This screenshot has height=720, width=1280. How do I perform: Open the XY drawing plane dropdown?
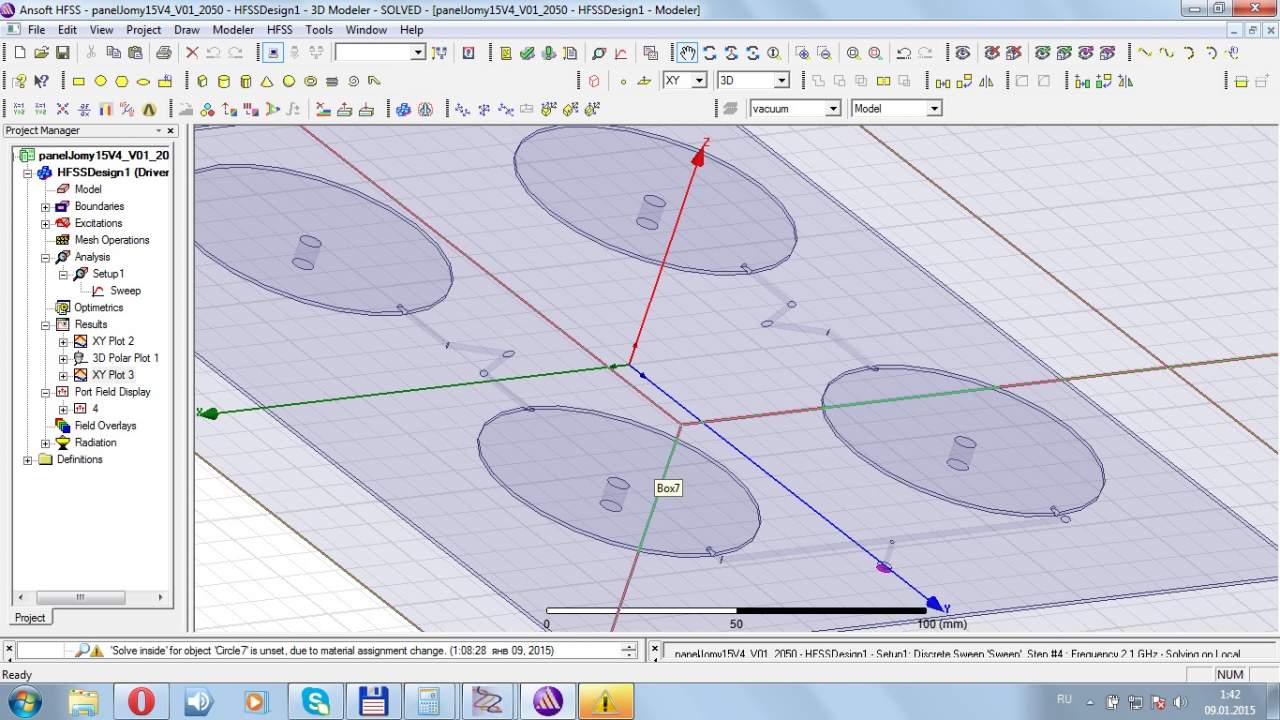[698, 81]
